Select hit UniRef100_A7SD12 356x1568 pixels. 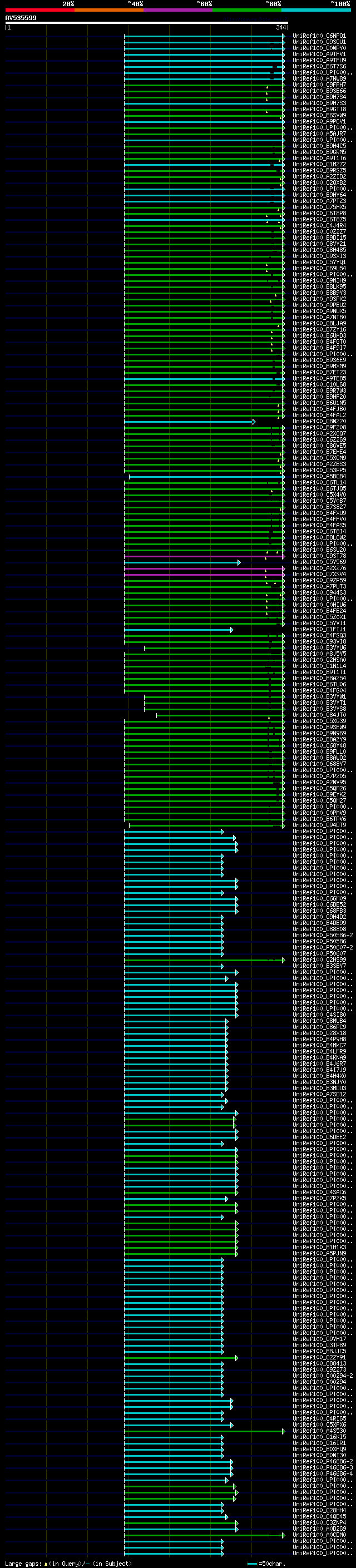coord(319,1094)
